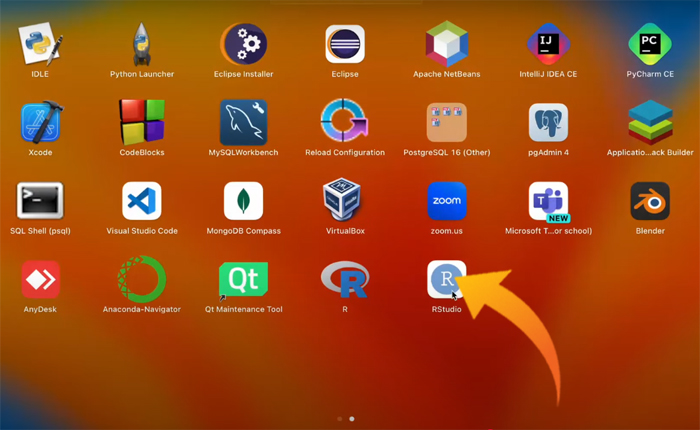The image size is (700, 430).
Task: Launch PyCharm CE
Action: [649, 44]
